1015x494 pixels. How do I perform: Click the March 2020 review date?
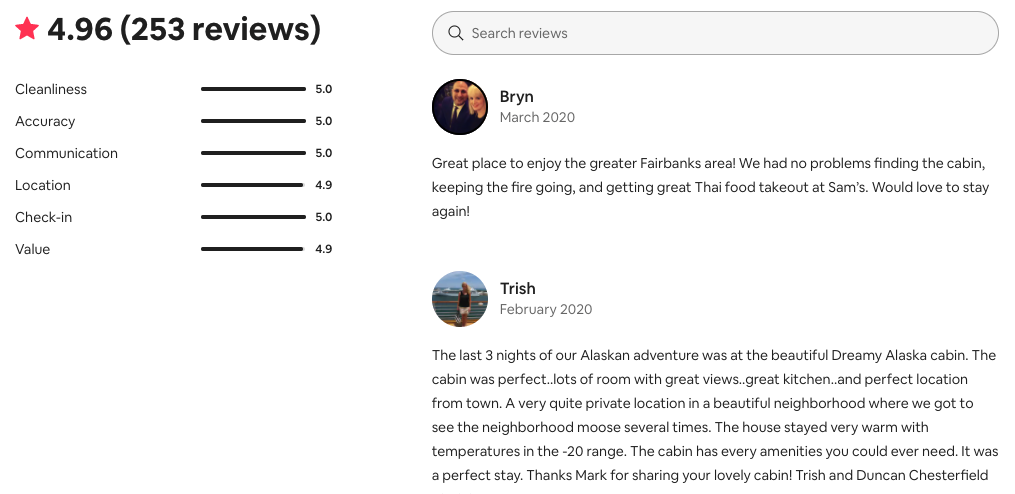pyautogui.click(x=537, y=117)
